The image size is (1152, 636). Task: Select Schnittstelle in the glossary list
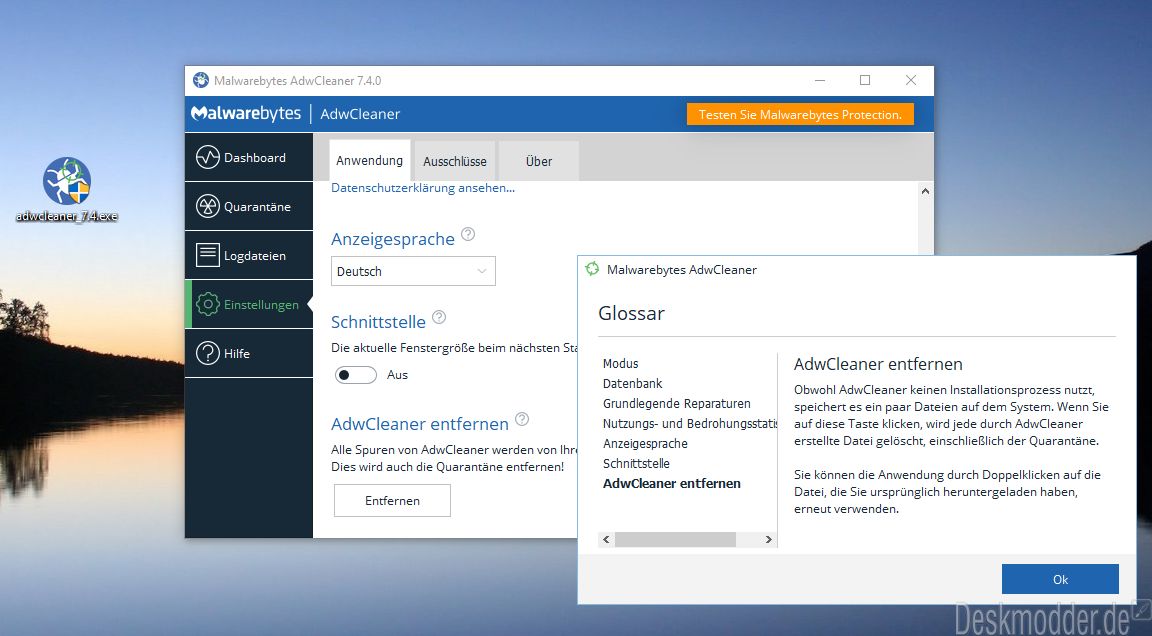pos(636,463)
